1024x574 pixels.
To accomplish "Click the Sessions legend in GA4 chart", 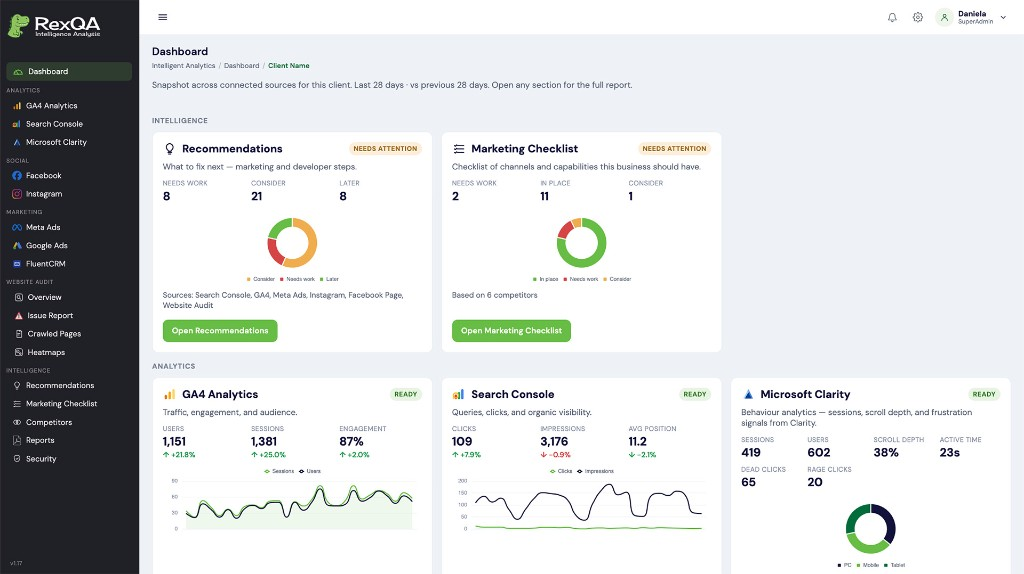I will coord(279,471).
